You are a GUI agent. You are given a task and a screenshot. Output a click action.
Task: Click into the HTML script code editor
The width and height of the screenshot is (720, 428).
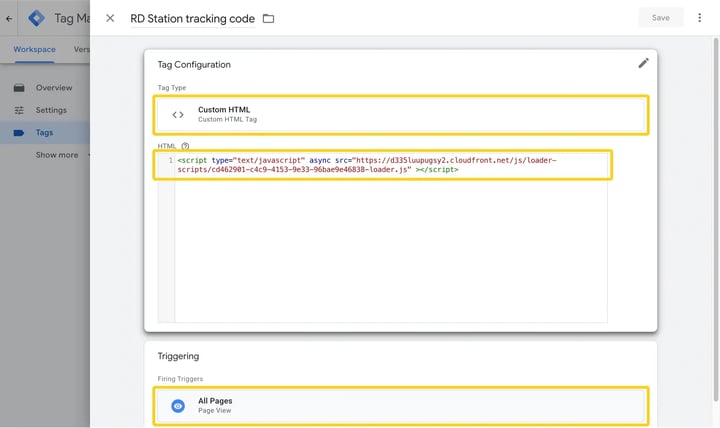pos(391,238)
